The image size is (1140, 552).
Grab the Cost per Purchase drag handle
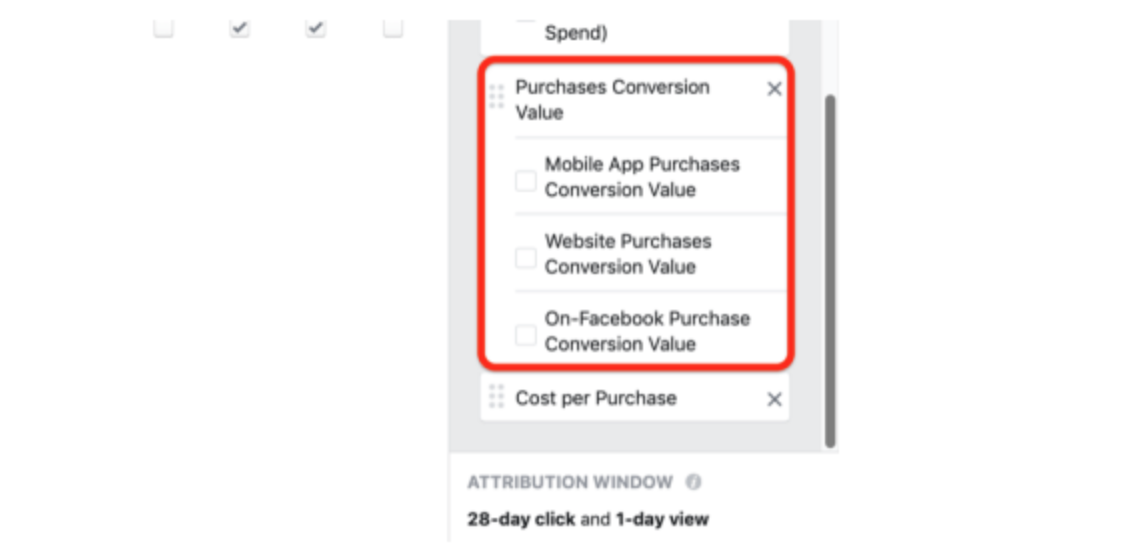(x=497, y=397)
